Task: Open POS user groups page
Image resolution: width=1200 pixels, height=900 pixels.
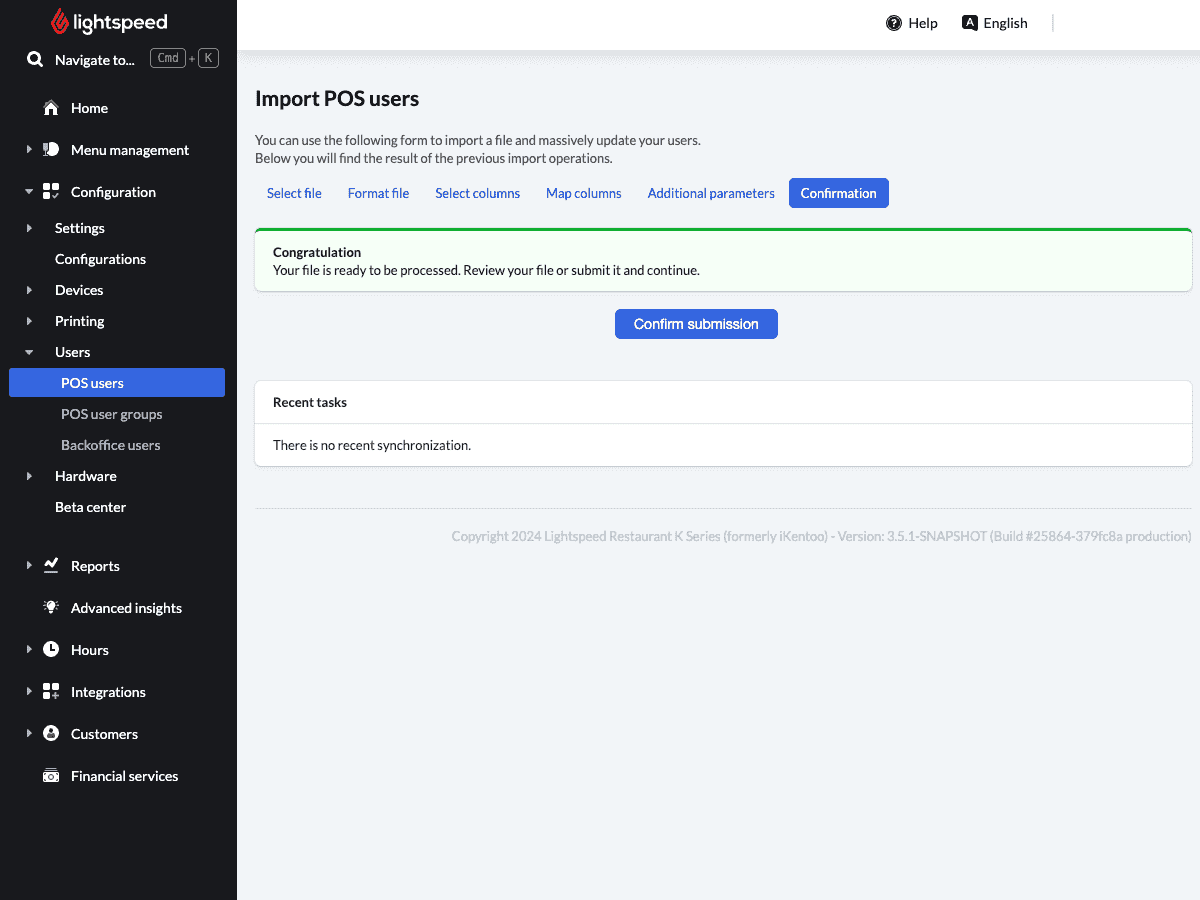Action: [111, 414]
